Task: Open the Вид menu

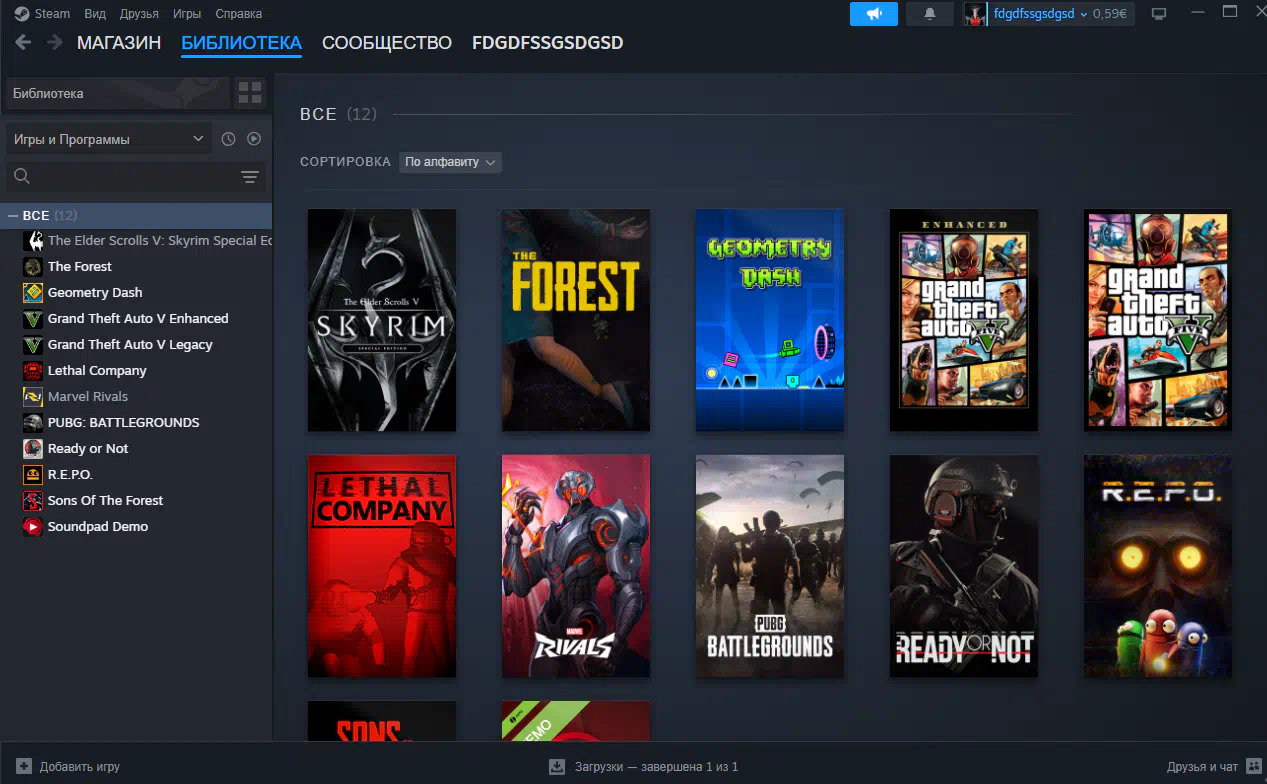Action: tap(95, 14)
